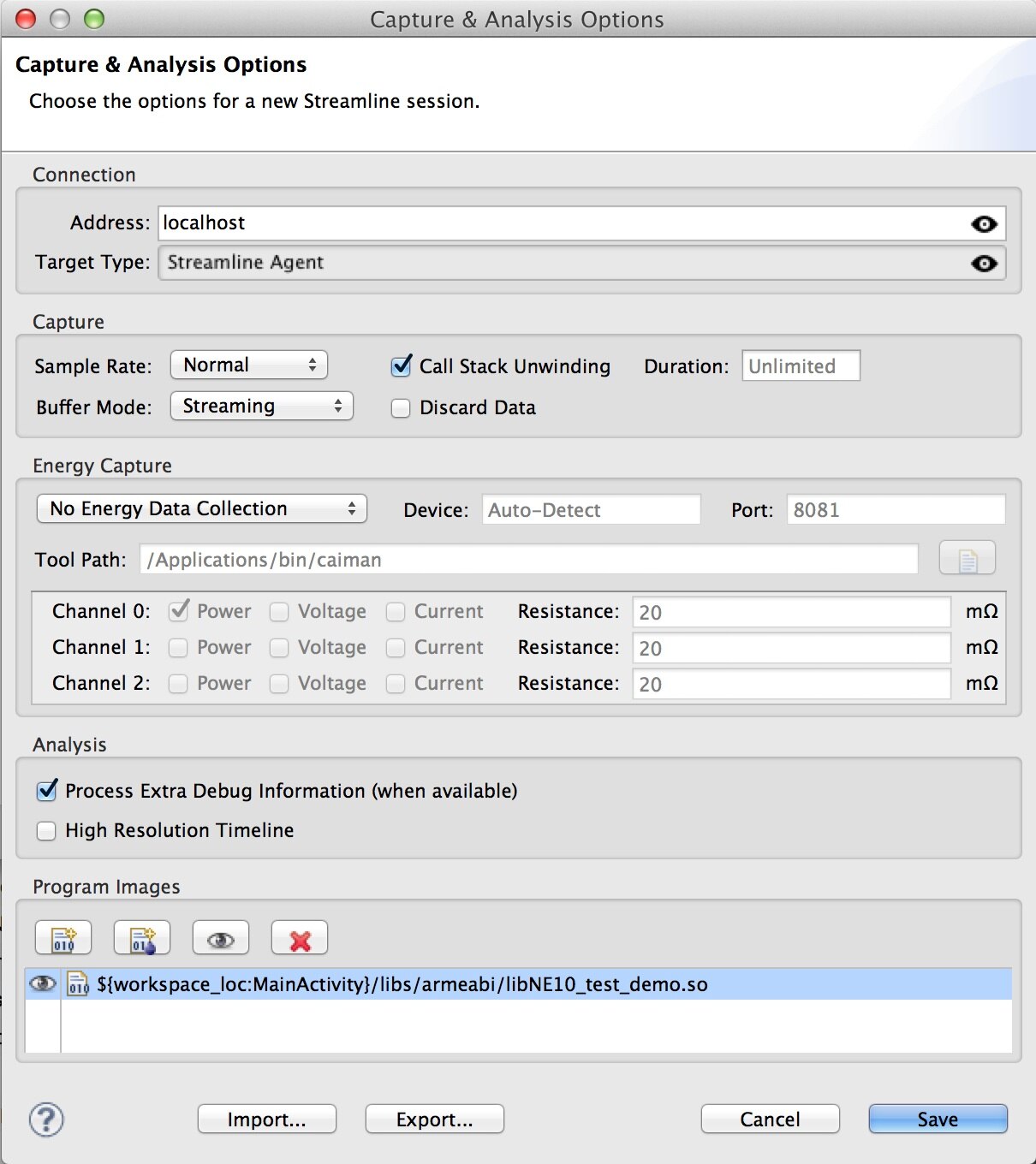Expand the No Energy Data Collection dropdown
The height and width of the screenshot is (1164, 1036).
tap(202, 509)
